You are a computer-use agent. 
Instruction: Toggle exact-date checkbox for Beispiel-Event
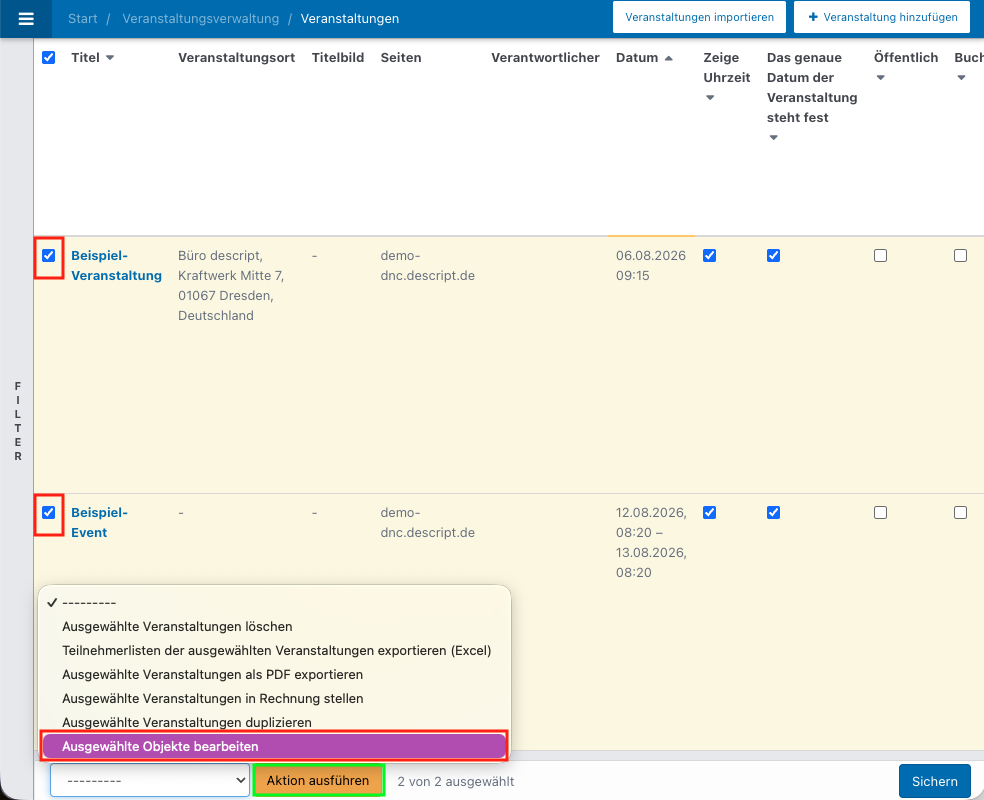pyautogui.click(x=773, y=513)
